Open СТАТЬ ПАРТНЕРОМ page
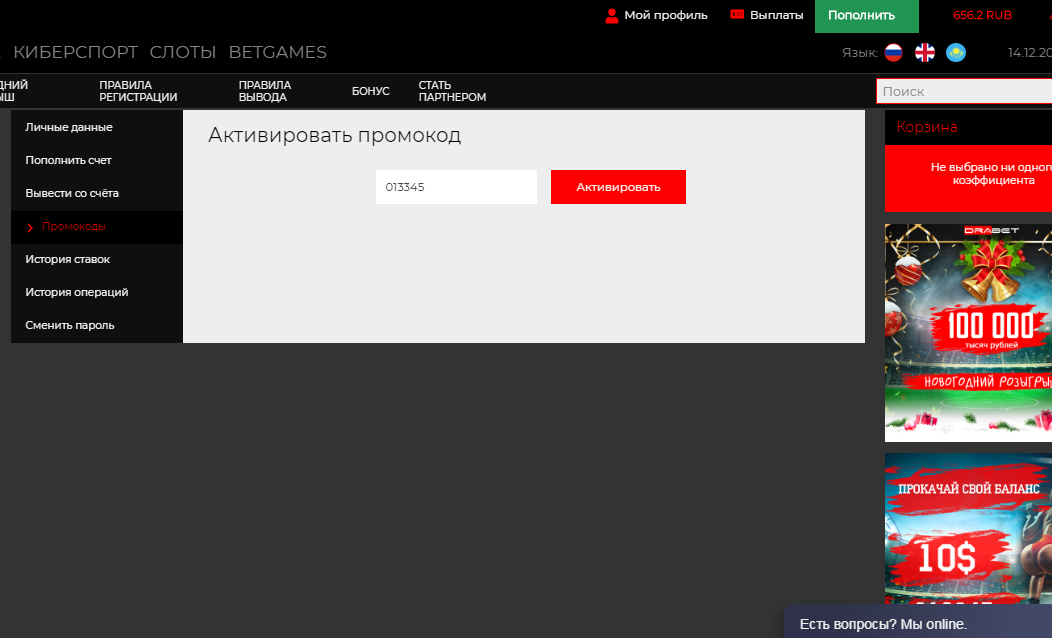Image resolution: width=1052 pixels, height=638 pixels. pyautogui.click(x=452, y=91)
